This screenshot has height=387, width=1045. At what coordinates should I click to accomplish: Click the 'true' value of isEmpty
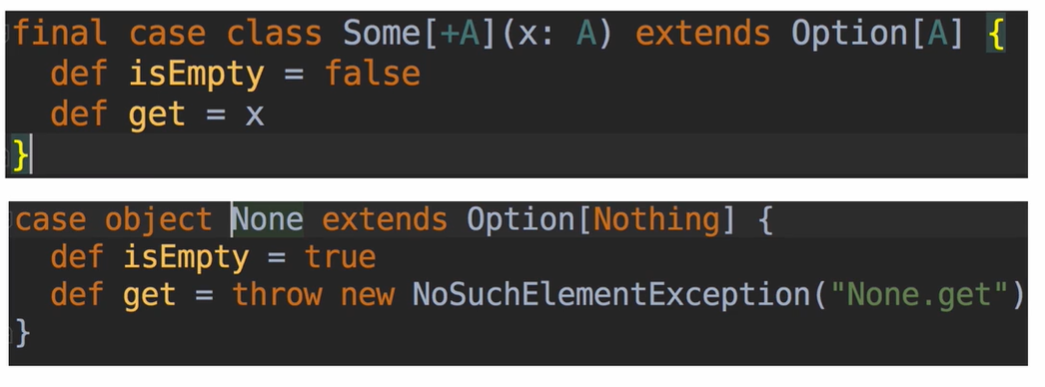pos(340,257)
